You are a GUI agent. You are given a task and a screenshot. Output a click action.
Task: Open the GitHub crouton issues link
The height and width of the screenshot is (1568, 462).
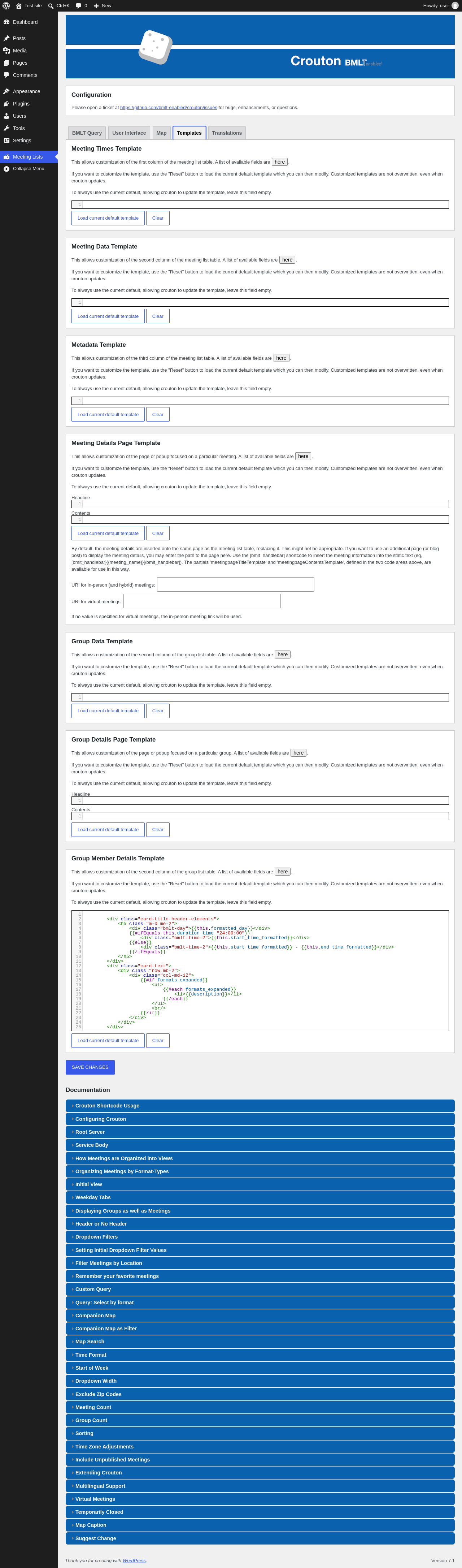coord(169,108)
